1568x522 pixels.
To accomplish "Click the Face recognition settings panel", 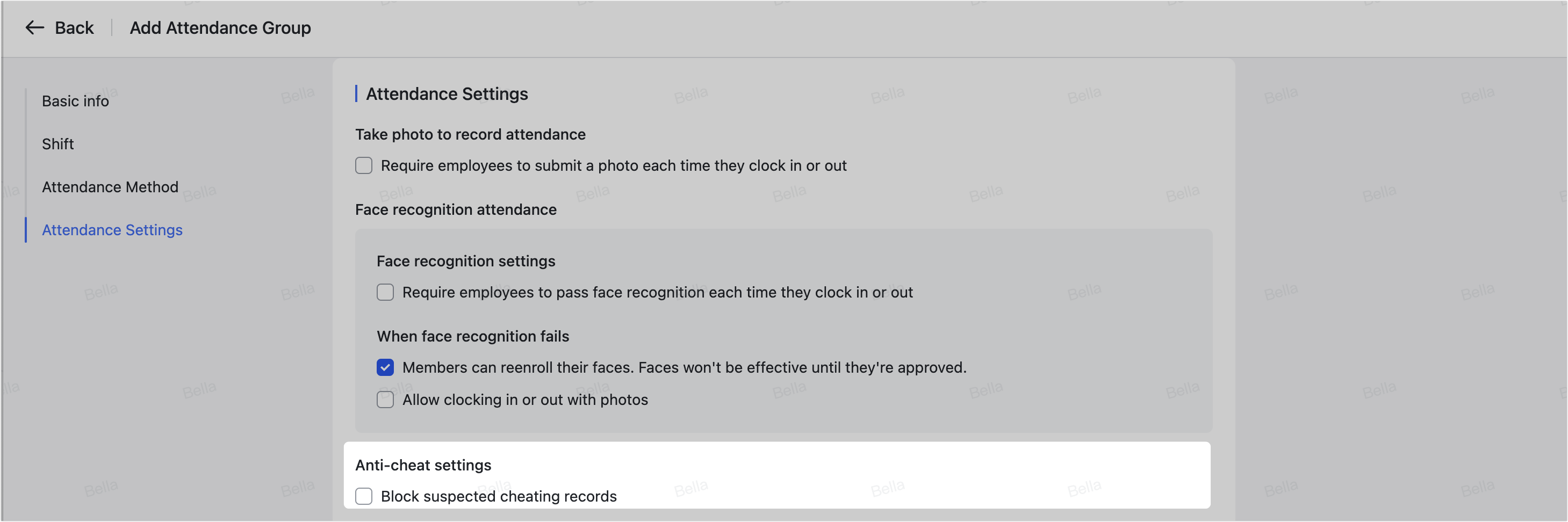I will point(466,261).
